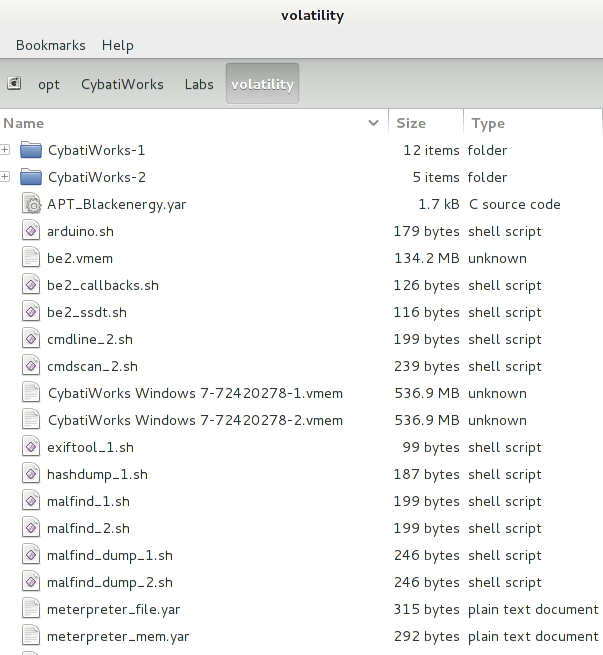
Task: Click the exiftool_1.sh script icon
Action: pos(31,447)
